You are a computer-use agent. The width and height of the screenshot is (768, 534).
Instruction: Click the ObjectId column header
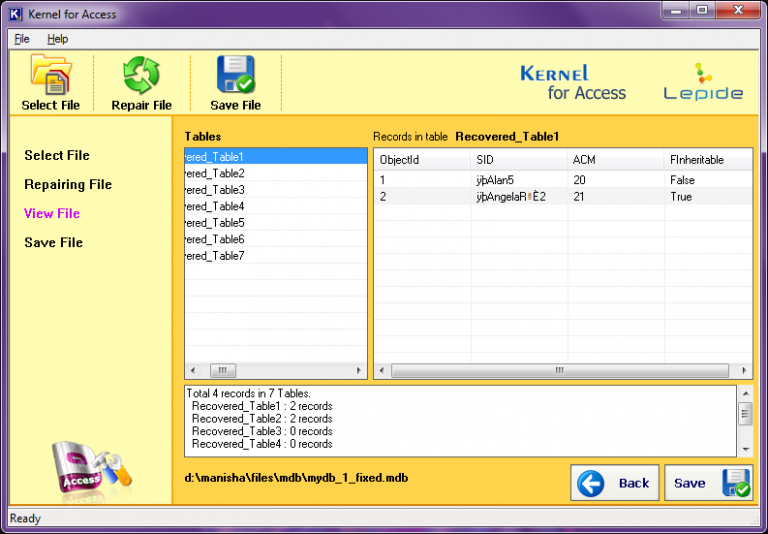point(422,160)
